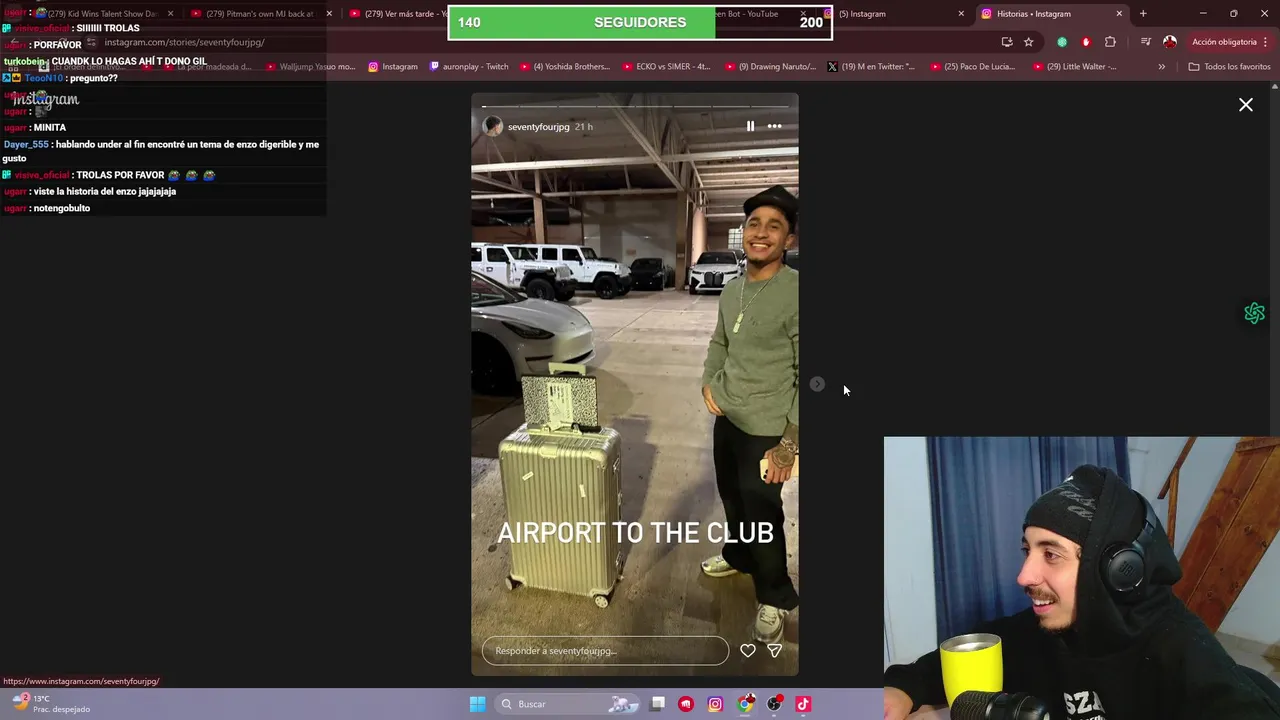This screenshot has height=720, width=1280.
Task: Like the story with the heart icon
Action: [747, 650]
